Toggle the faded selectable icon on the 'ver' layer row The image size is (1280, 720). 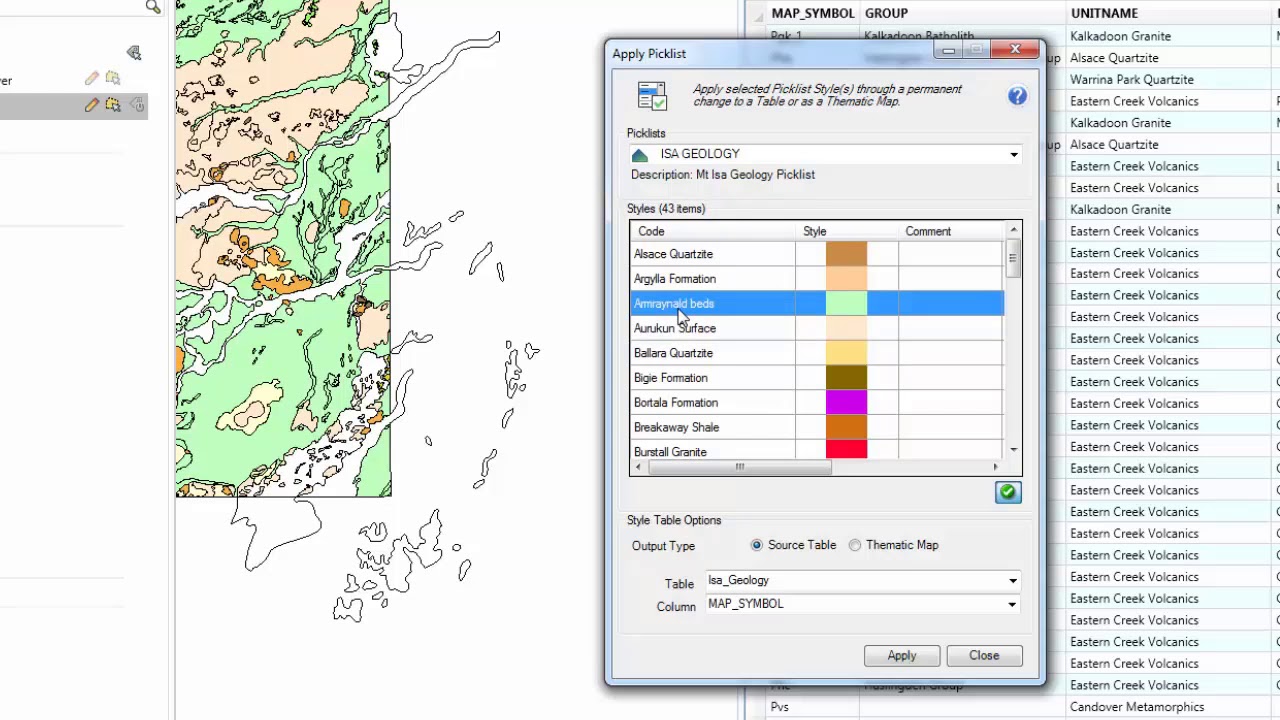113,79
